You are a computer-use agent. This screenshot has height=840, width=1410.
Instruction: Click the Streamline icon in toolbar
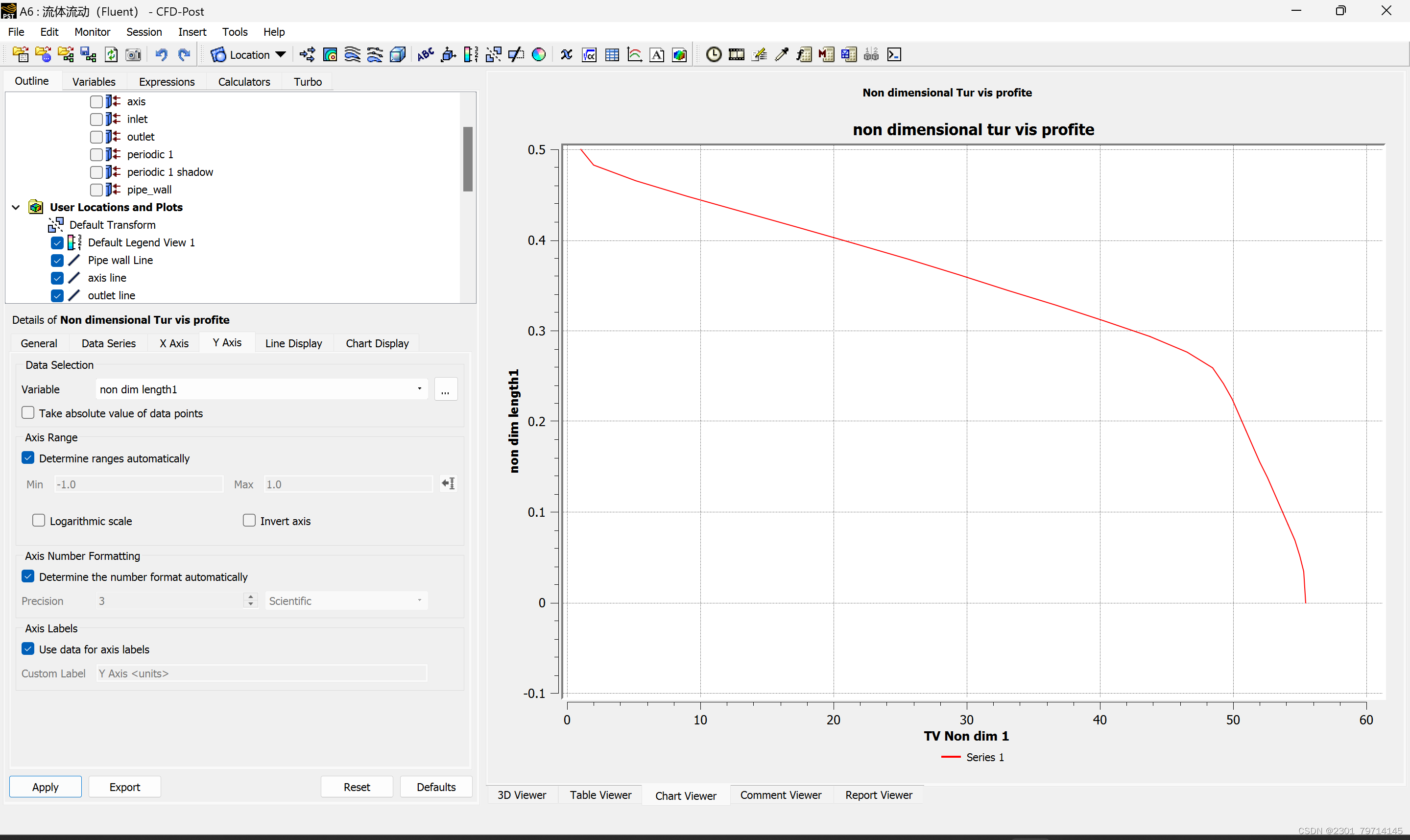point(352,55)
